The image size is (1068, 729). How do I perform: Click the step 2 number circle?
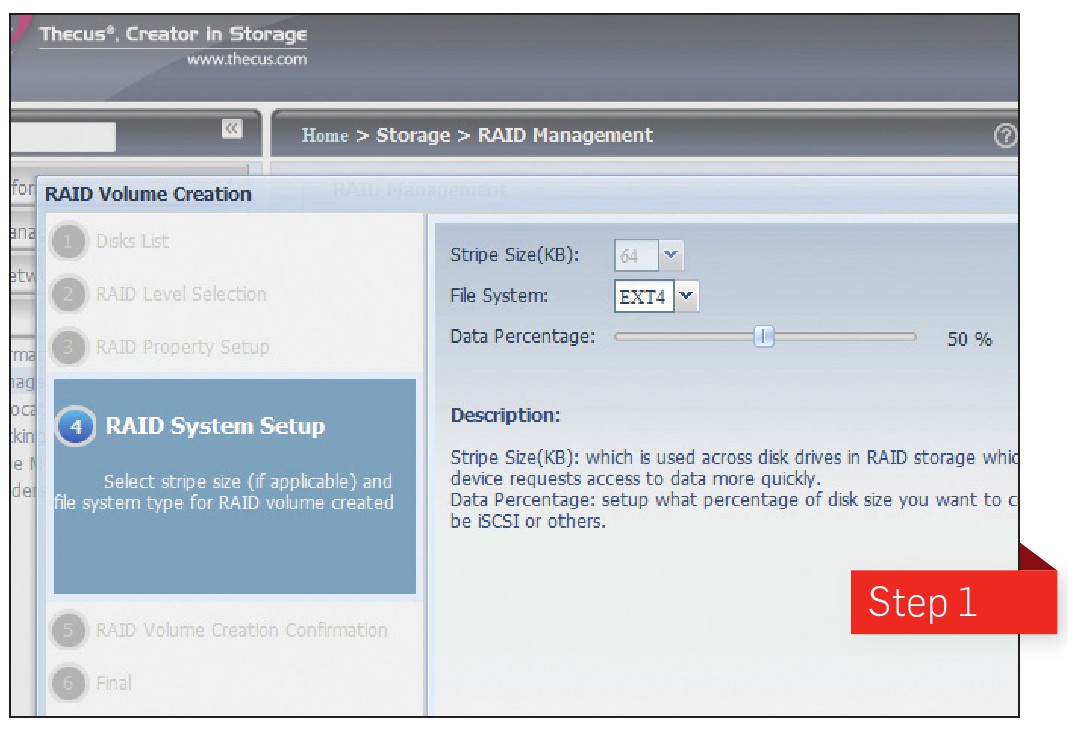69,295
